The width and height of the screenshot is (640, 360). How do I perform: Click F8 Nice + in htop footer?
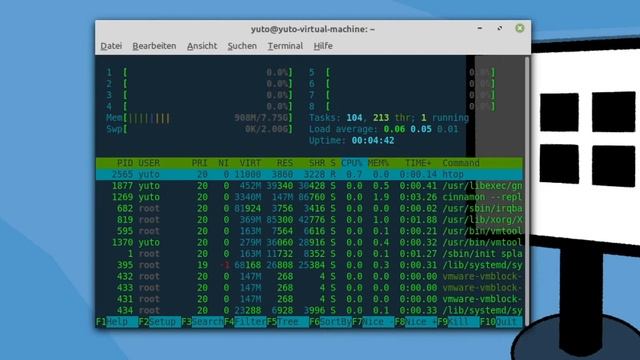pyautogui.click(x=416, y=322)
